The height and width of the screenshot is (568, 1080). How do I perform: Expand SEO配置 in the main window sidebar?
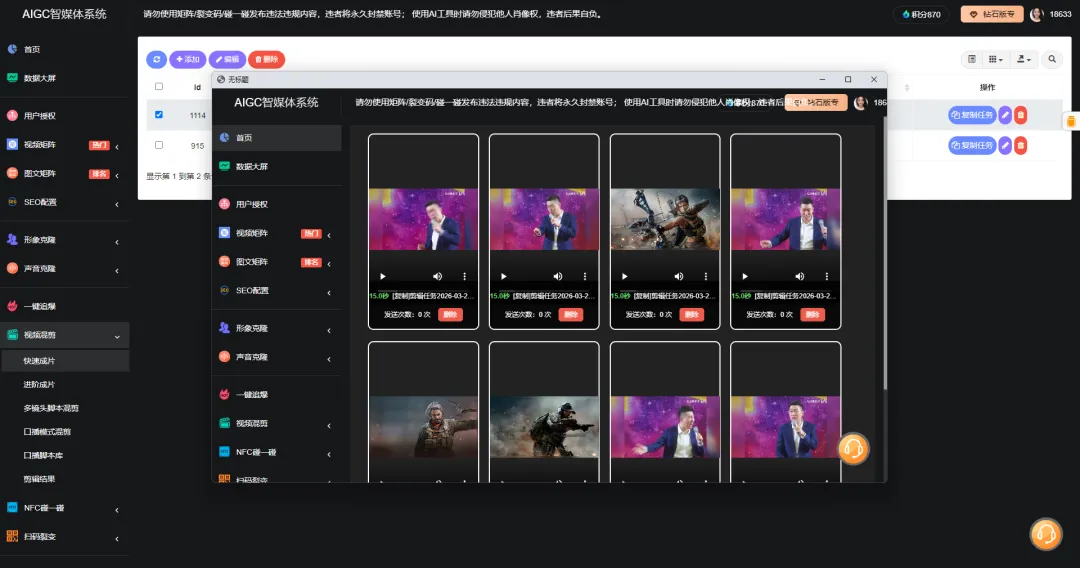[x=65, y=202]
